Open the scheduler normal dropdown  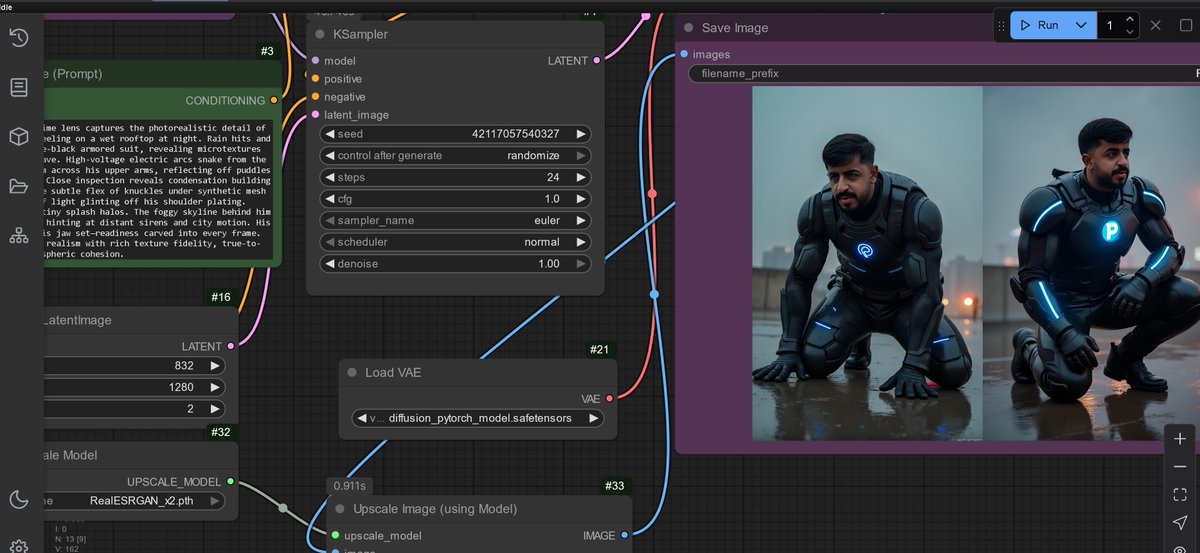coord(455,242)
